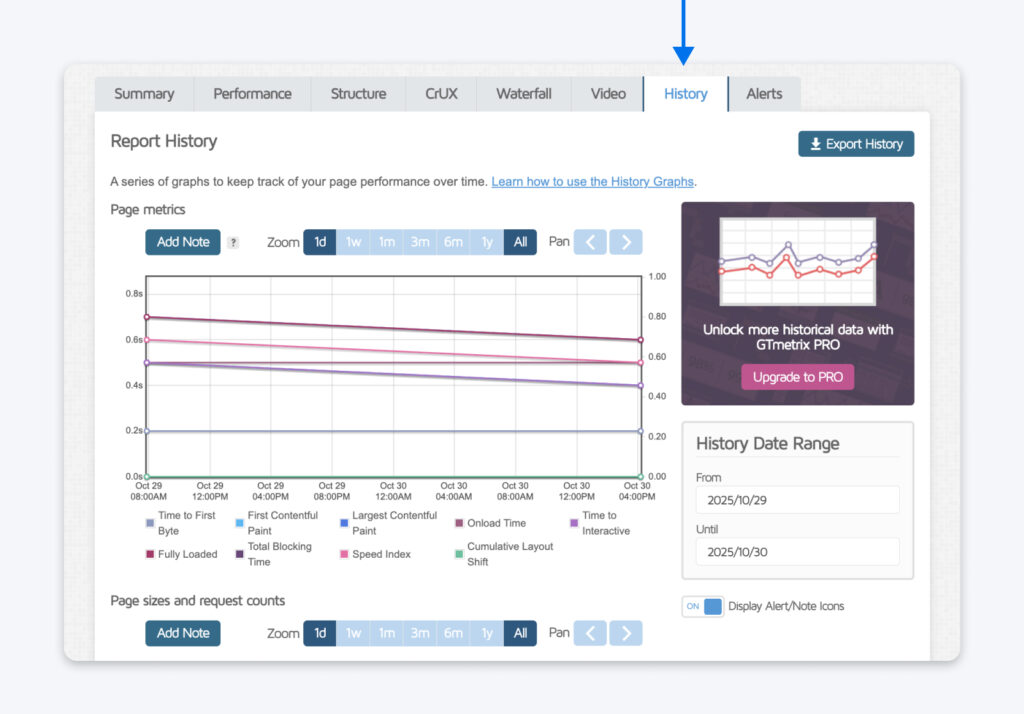This screenshot has height=714, width=1024.
Task: Pan the Page sizes chart right
Action: [627, 632]
